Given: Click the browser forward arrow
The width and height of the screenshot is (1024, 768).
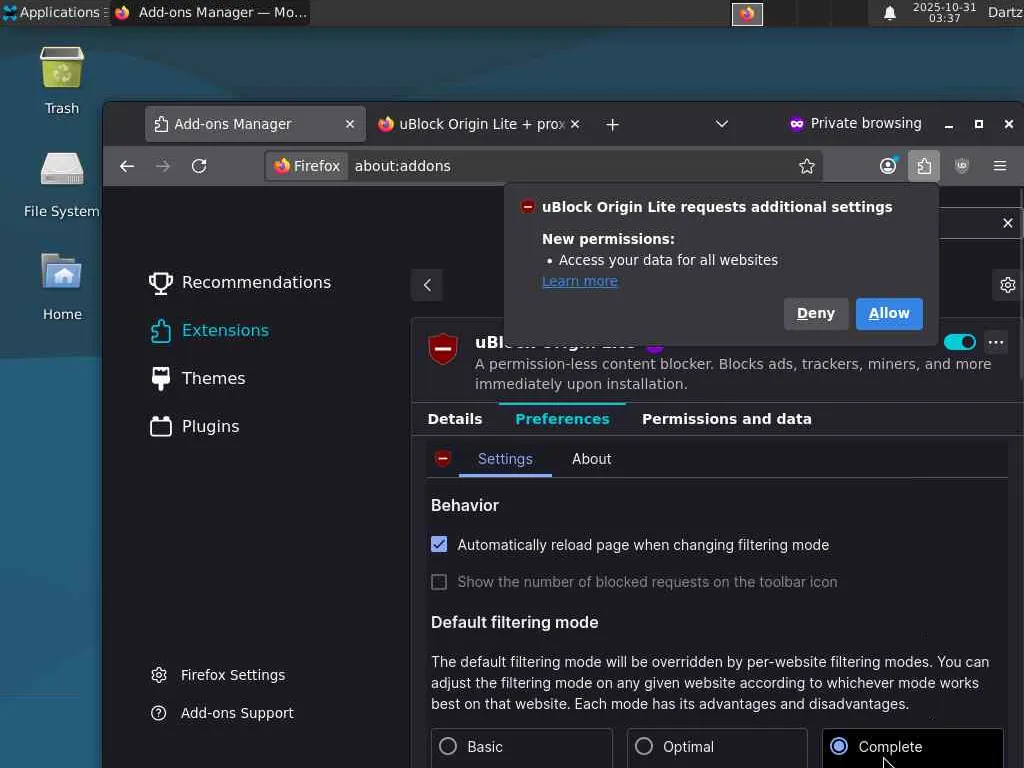Looking at the screenshot, I should click(x=163, y=166).
